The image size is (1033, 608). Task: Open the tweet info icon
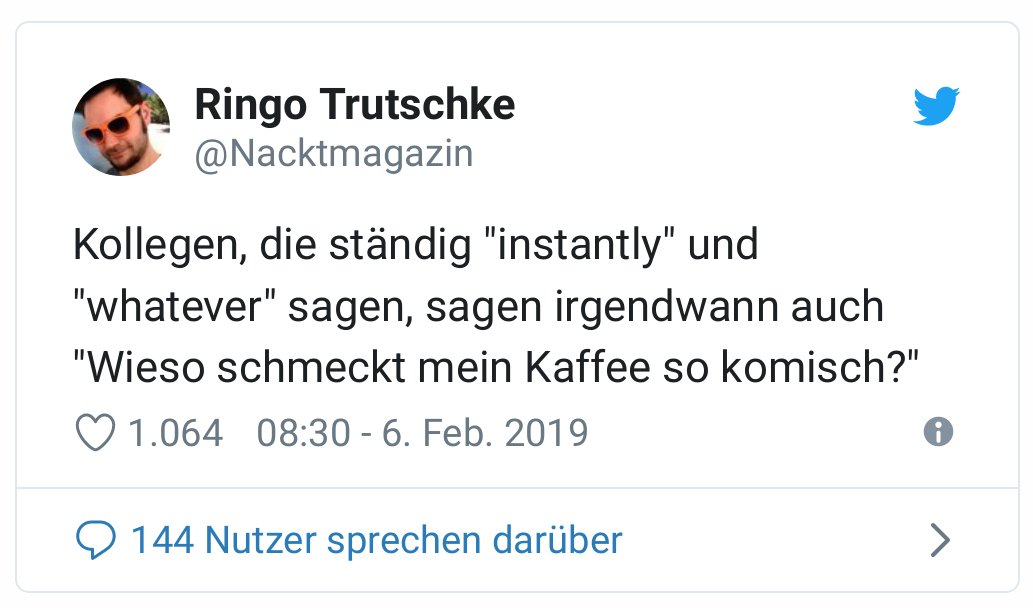click(x=938, y=432)
